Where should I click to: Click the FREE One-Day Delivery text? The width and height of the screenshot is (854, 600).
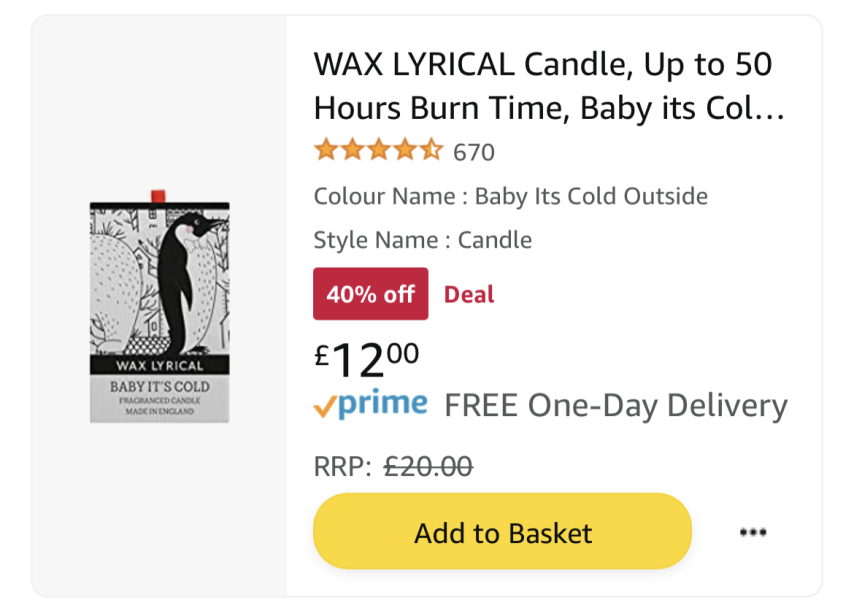tap(615, 406)
